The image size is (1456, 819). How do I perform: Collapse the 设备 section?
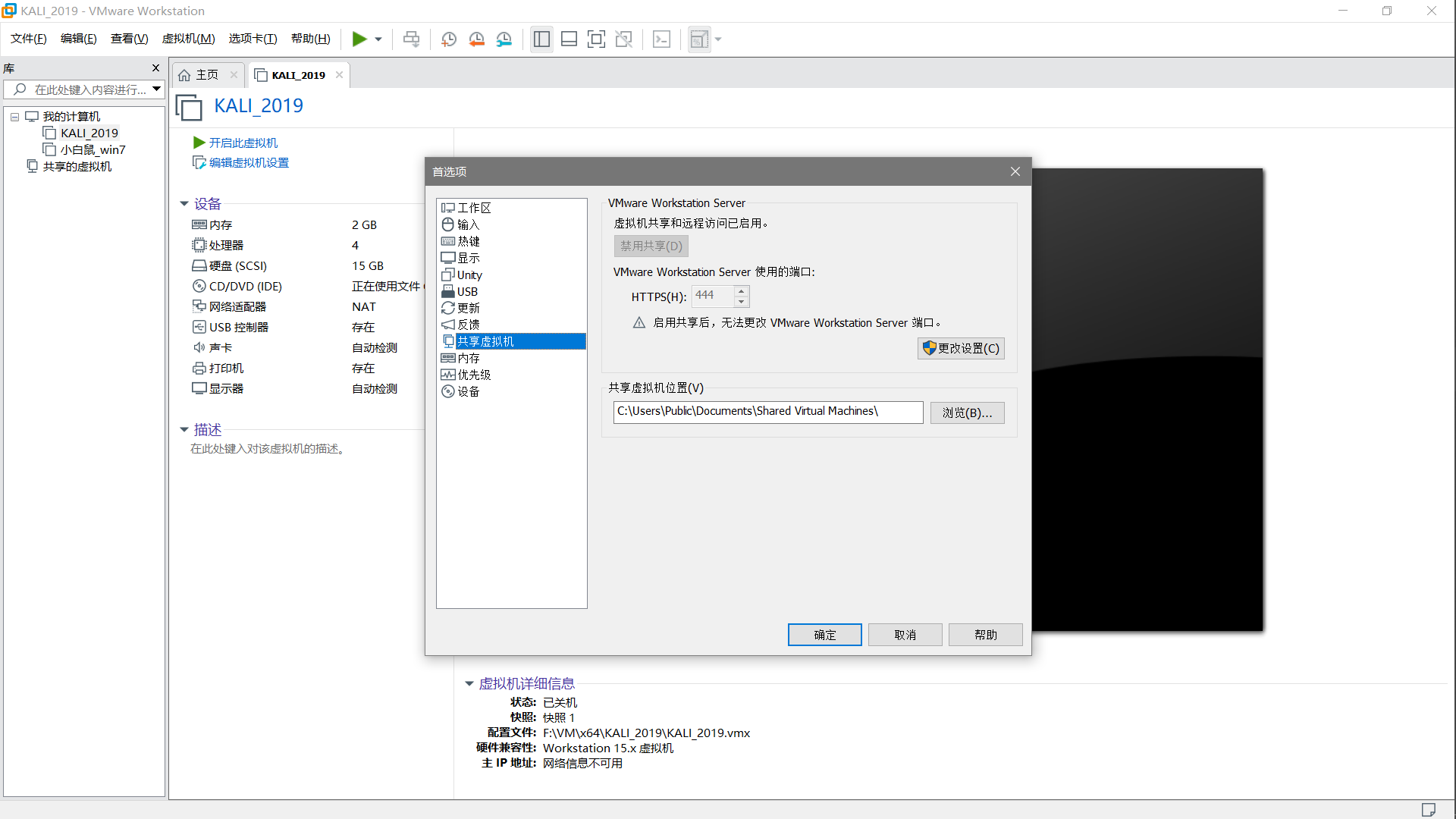click(x=184, y=204)
